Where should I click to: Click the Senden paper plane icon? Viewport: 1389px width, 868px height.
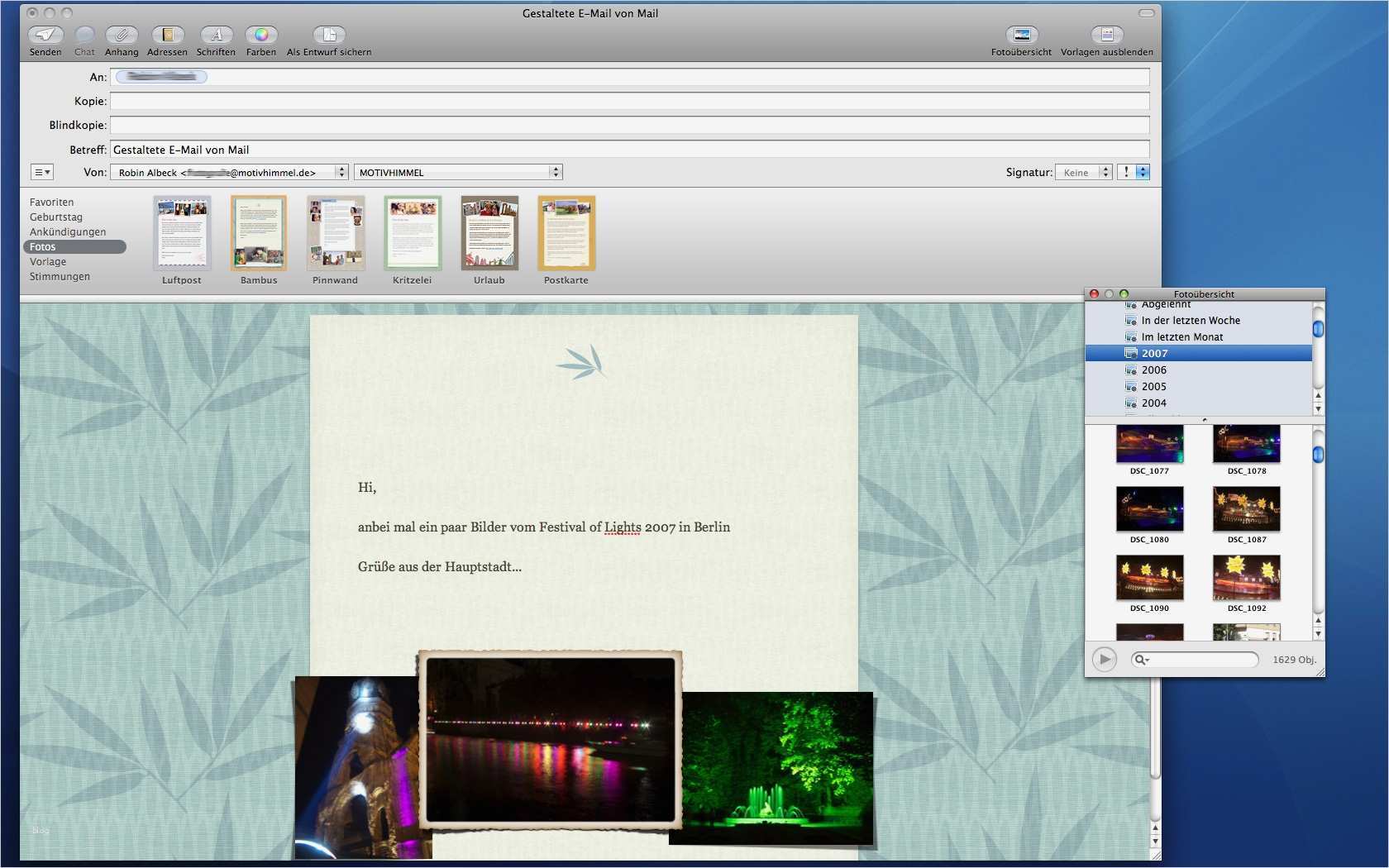(45, 35)
